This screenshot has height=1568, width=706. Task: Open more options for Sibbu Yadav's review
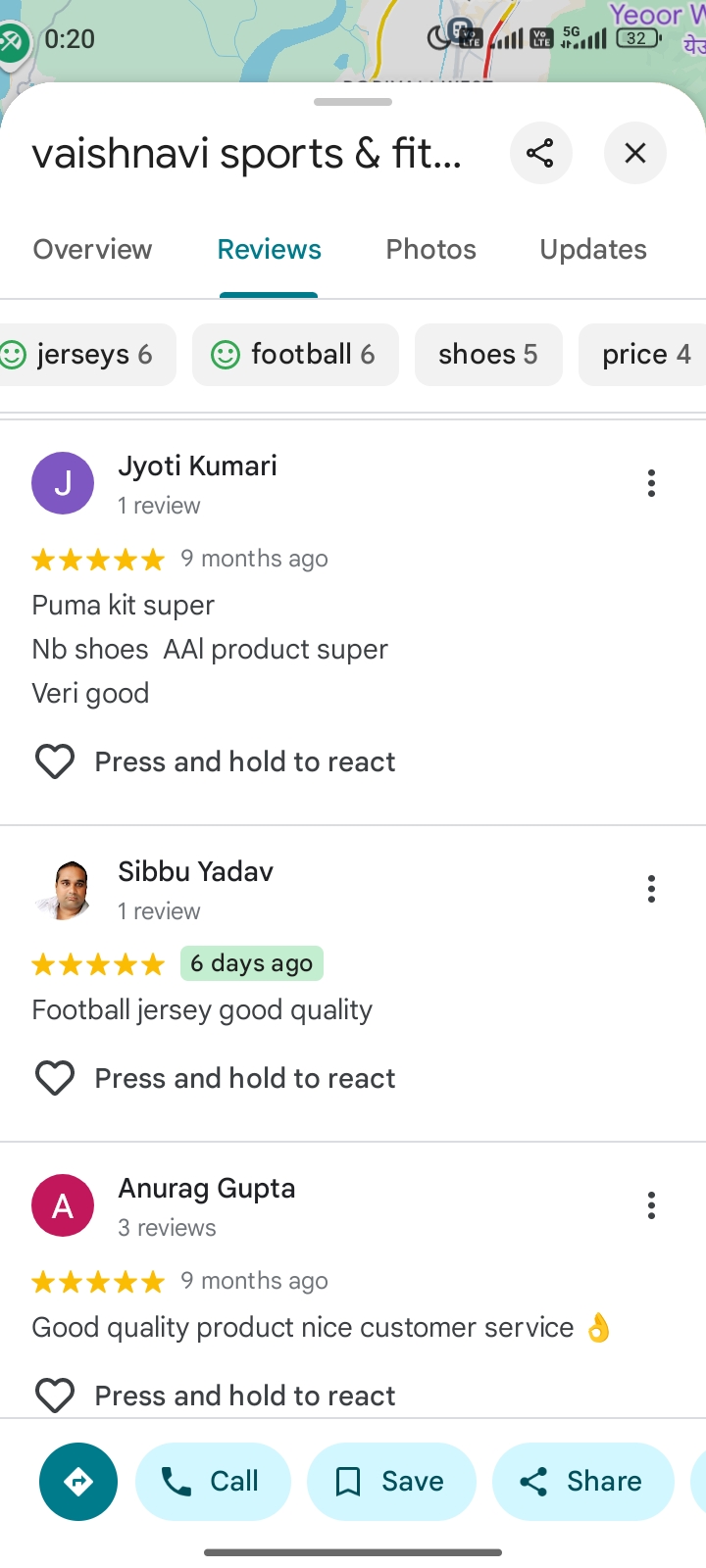651,889
